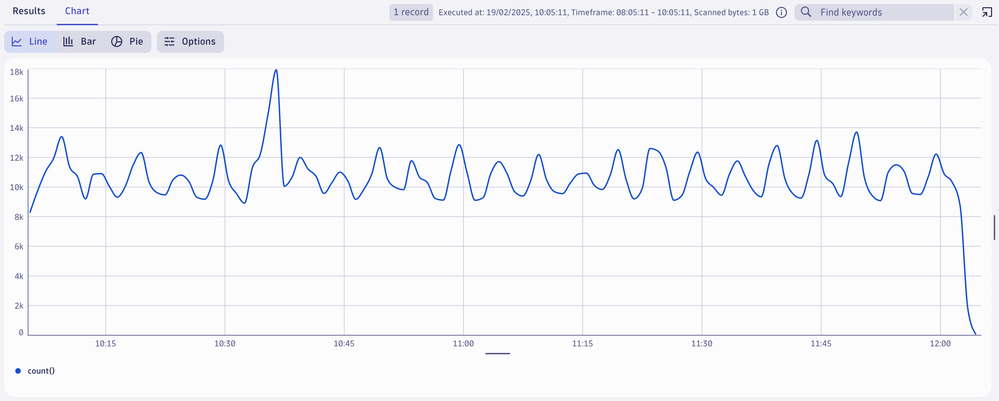Click the count() legend label

[41, 371]
